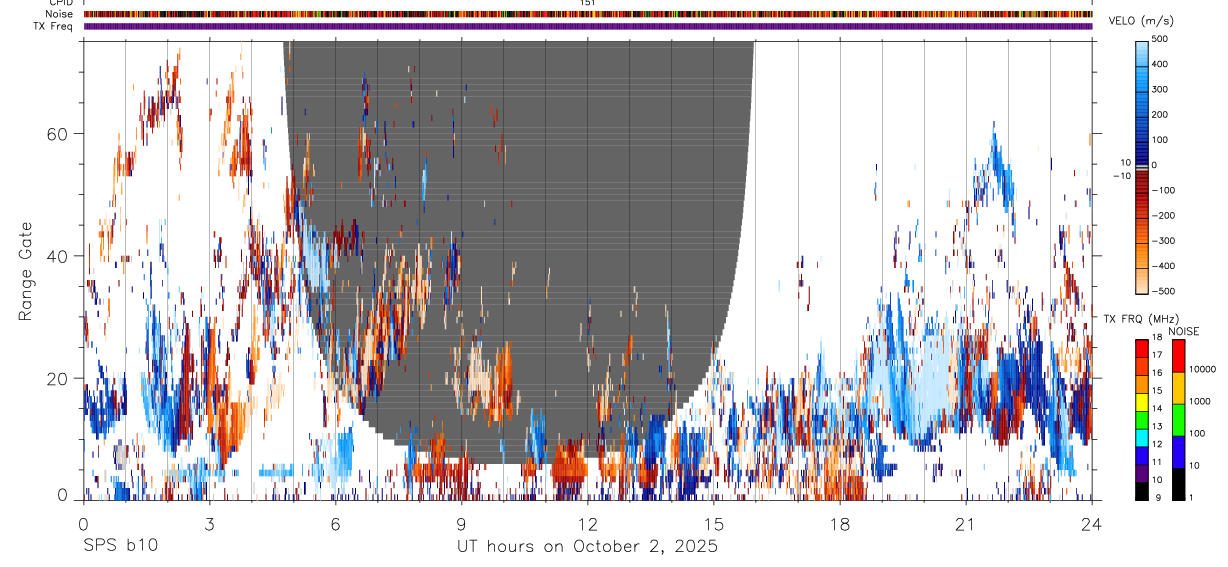
Task: Click the '6' x-axis hour tick label
Action: pyautogui.click(x=335, y=524)
